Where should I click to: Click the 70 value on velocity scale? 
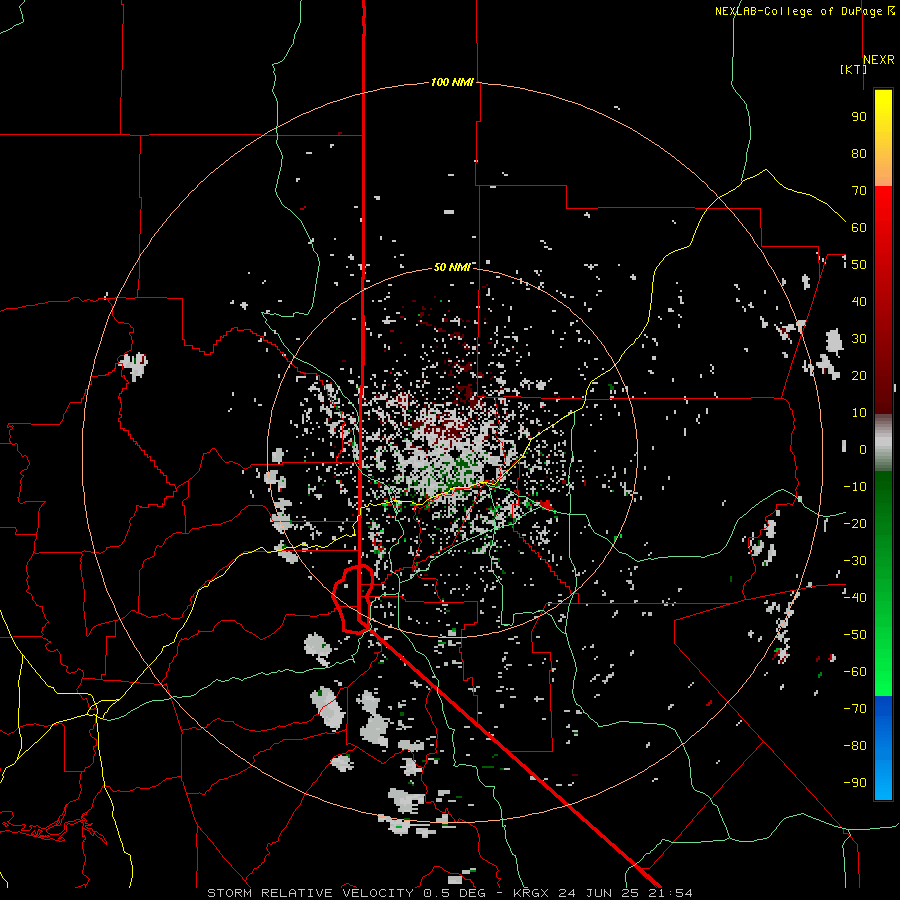click(x=859, y=191)
